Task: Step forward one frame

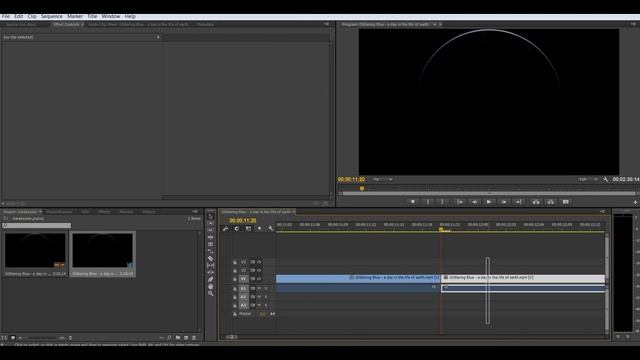Action: tap(504, 202)
